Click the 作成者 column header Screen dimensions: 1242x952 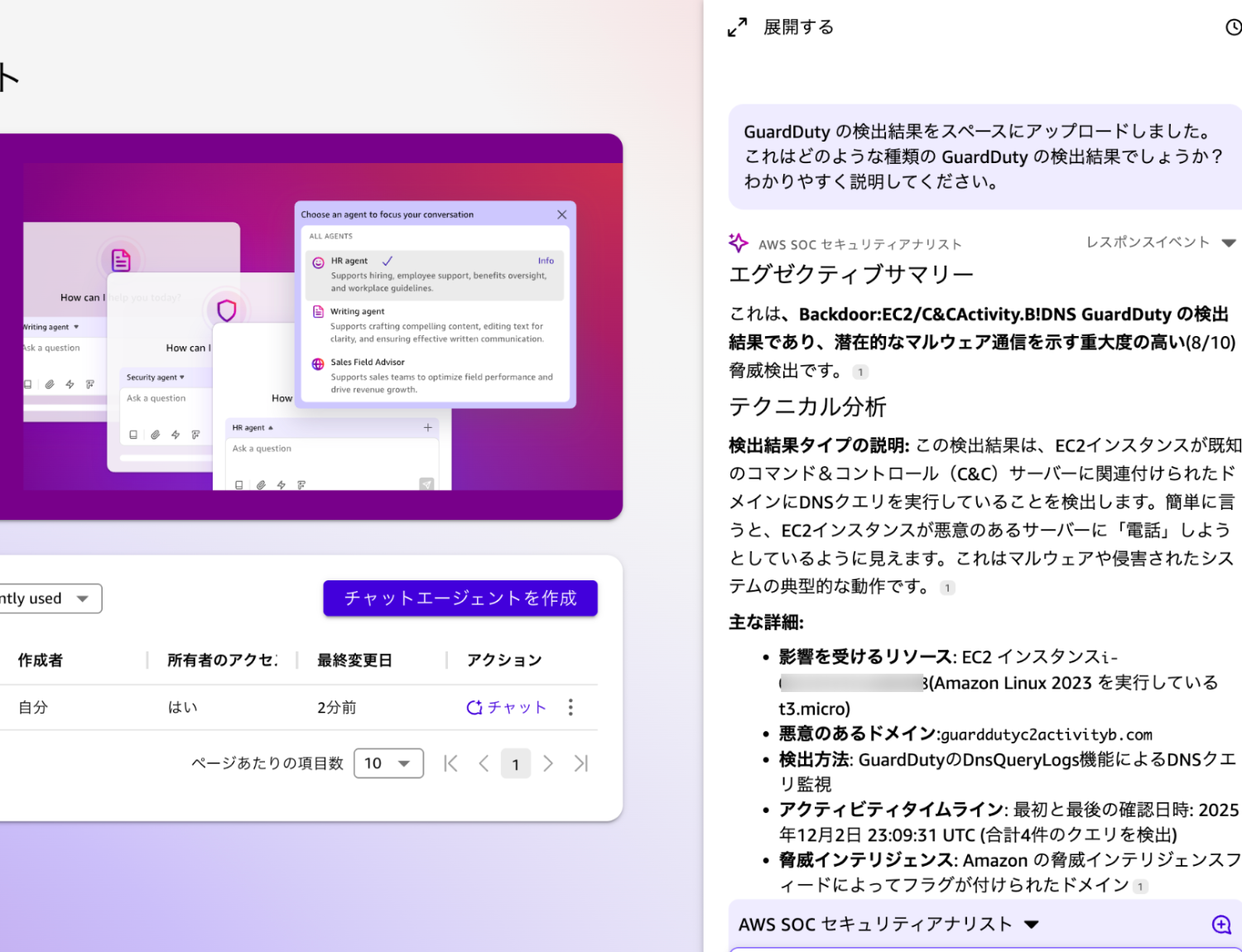(41, 660)
